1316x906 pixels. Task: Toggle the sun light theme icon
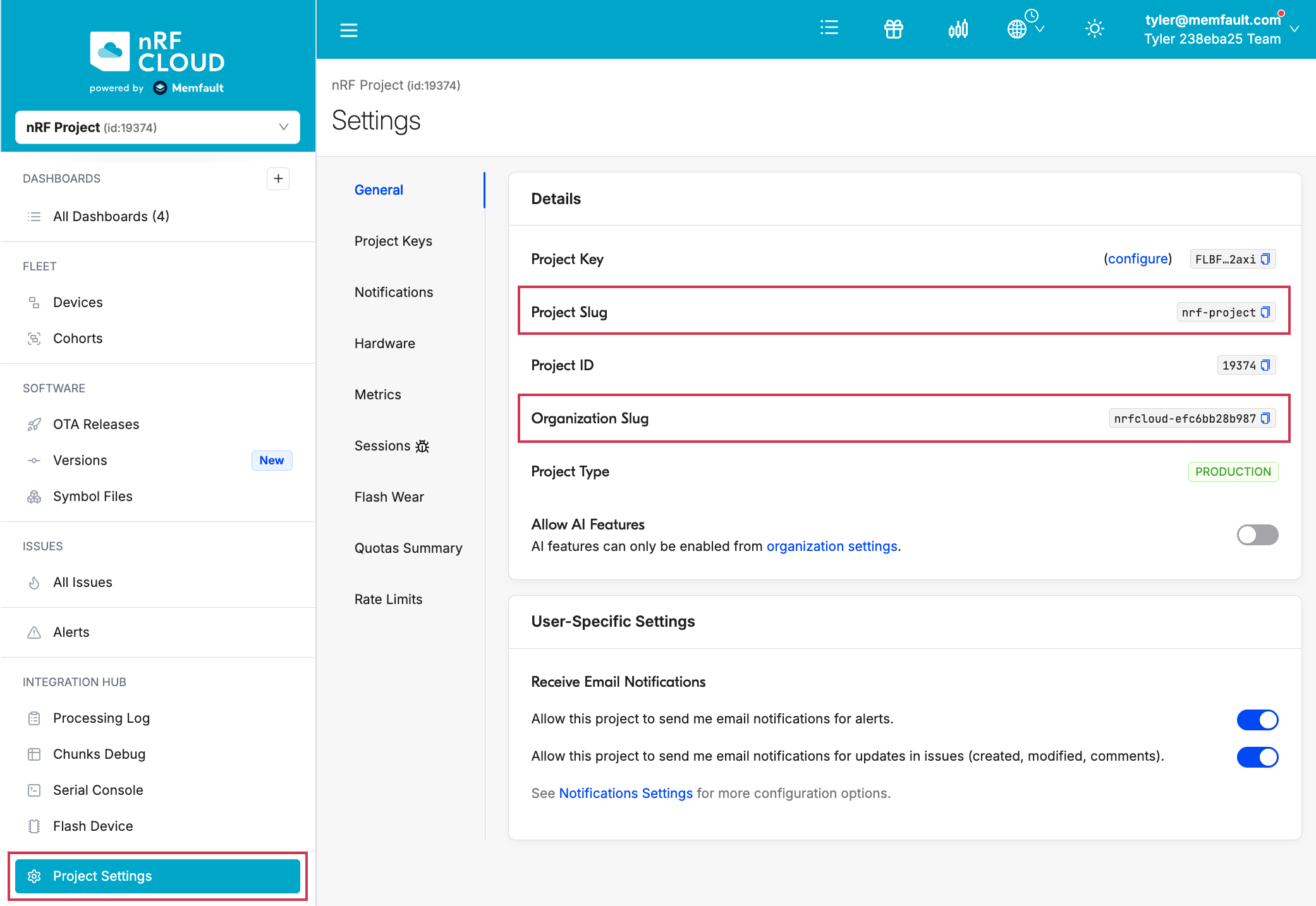(x=1095, y=28)
